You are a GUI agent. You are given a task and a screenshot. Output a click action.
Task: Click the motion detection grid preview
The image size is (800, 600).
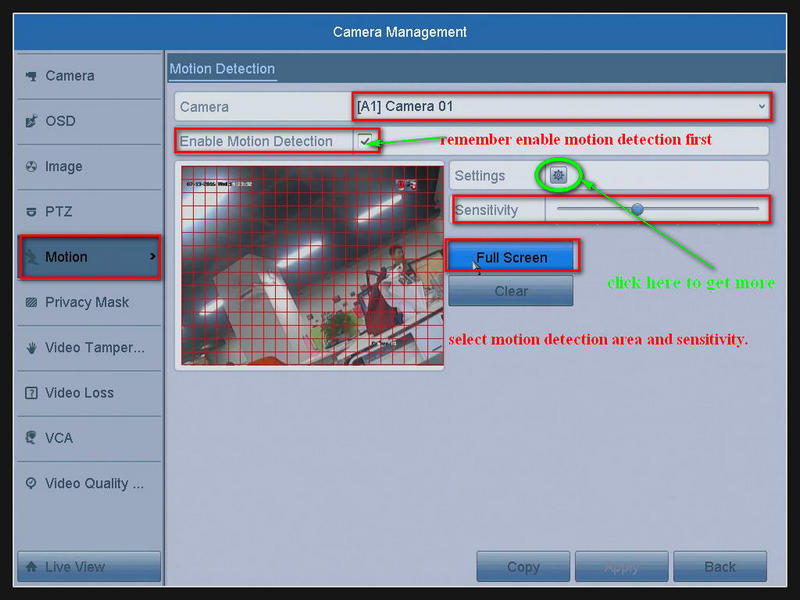coord(312,265)
